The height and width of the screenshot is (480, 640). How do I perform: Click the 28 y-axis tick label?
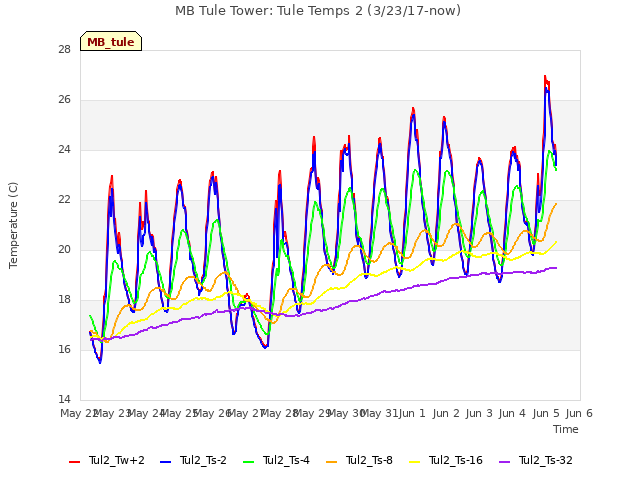(x=64, y=50)
